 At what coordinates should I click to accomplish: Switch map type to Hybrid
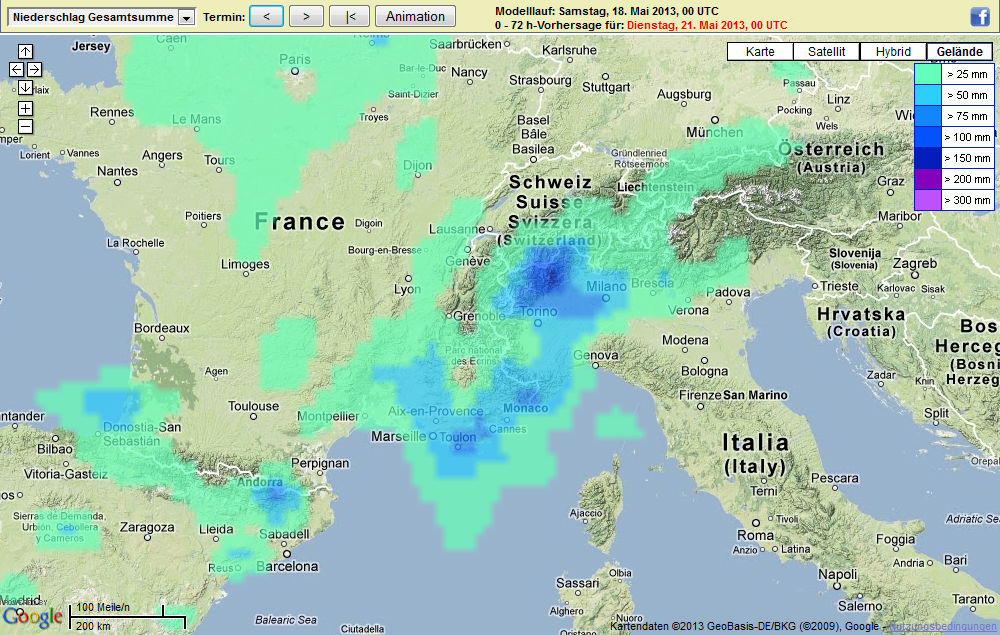[x=893, y=52]
